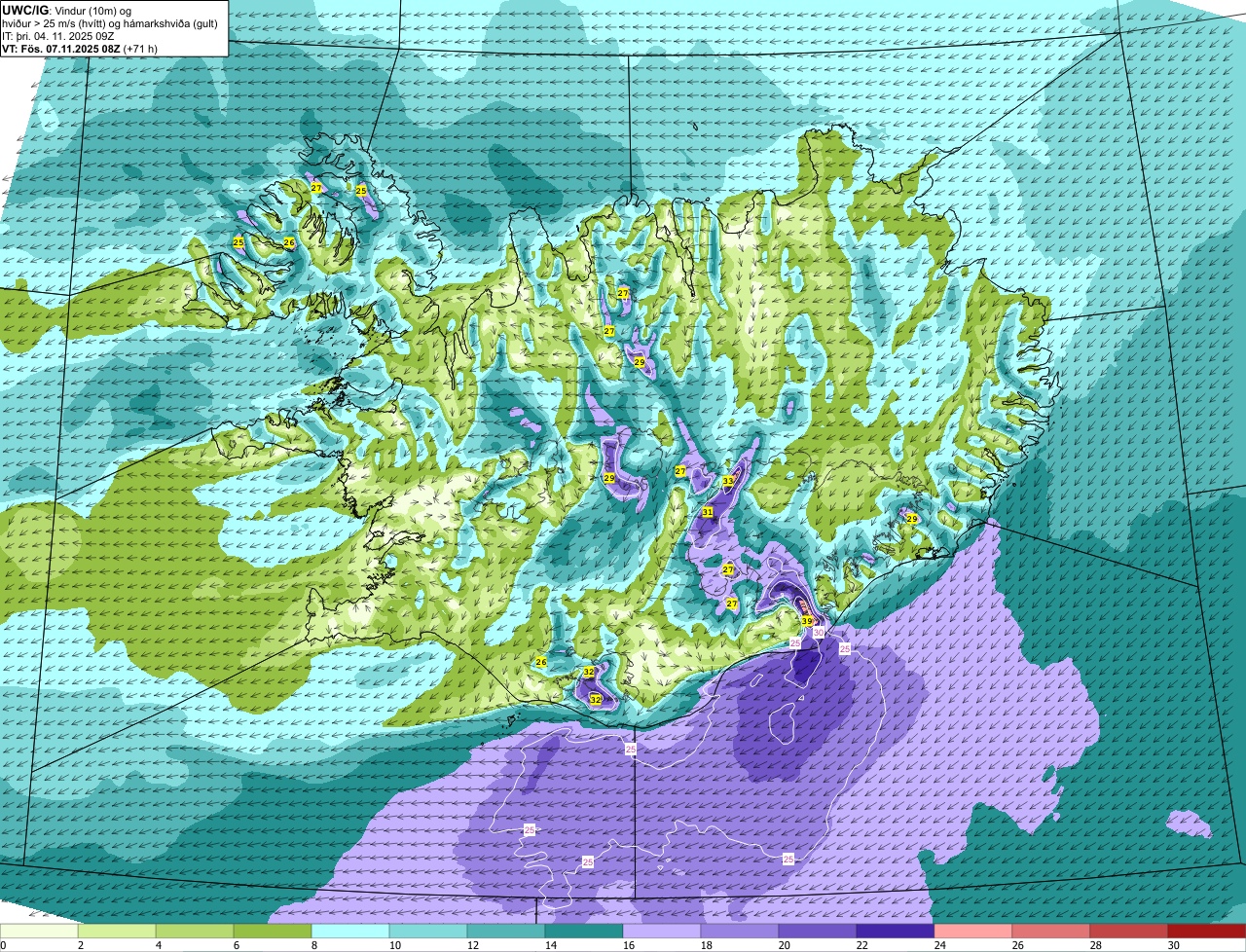Select the 0–2 m/s legend color swatch

pyautogui.click(x=39, y=932)
